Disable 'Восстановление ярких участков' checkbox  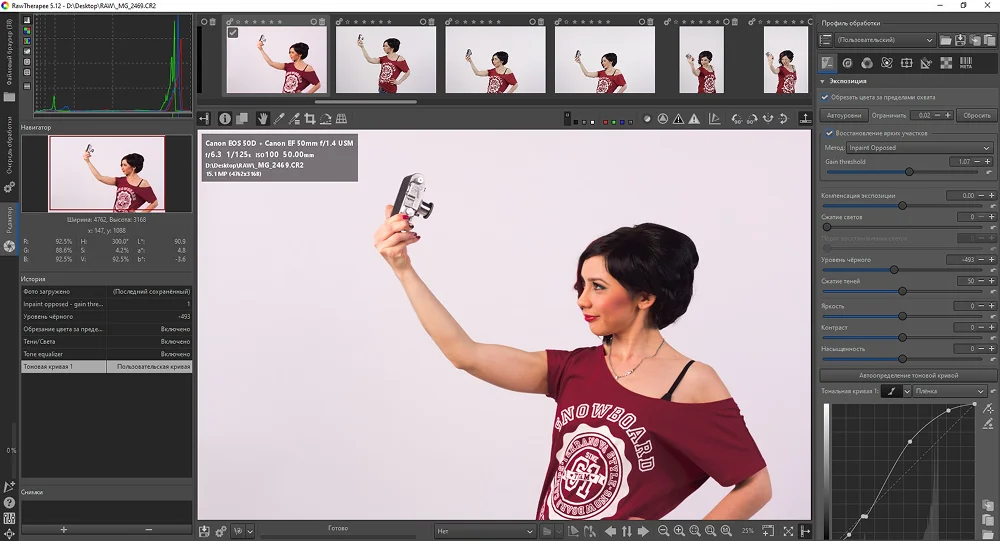click(829, 132)
